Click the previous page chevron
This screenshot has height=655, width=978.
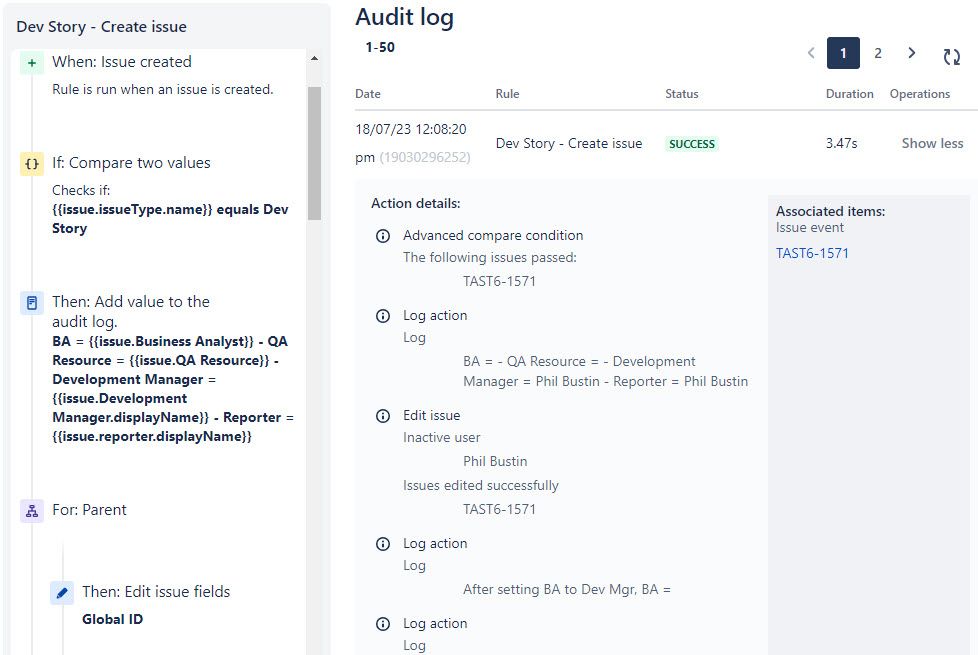811,52
